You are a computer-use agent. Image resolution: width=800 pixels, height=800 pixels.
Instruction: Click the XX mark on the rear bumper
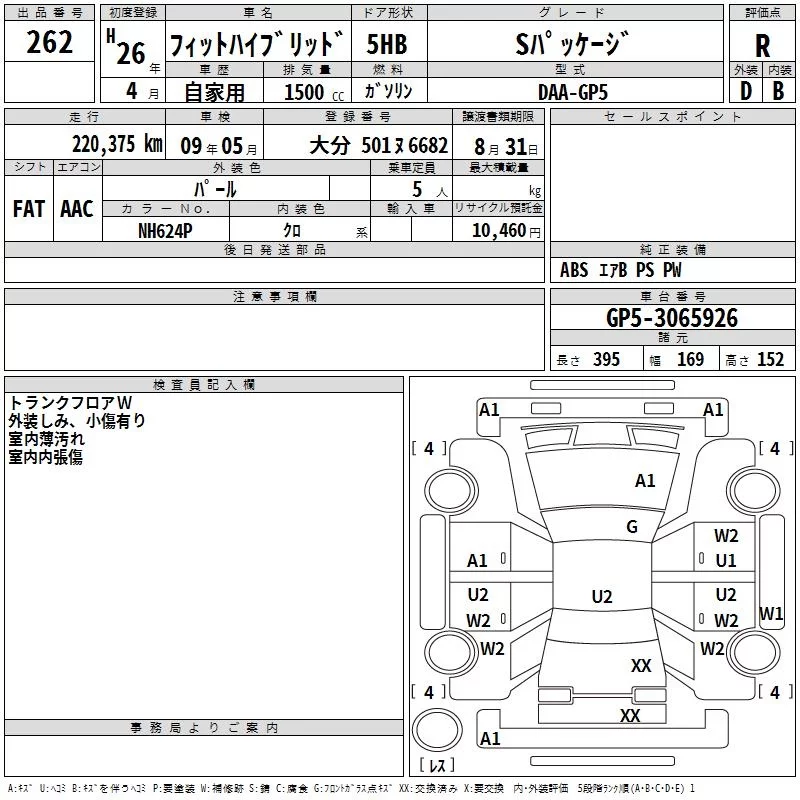tap(630, 715)
